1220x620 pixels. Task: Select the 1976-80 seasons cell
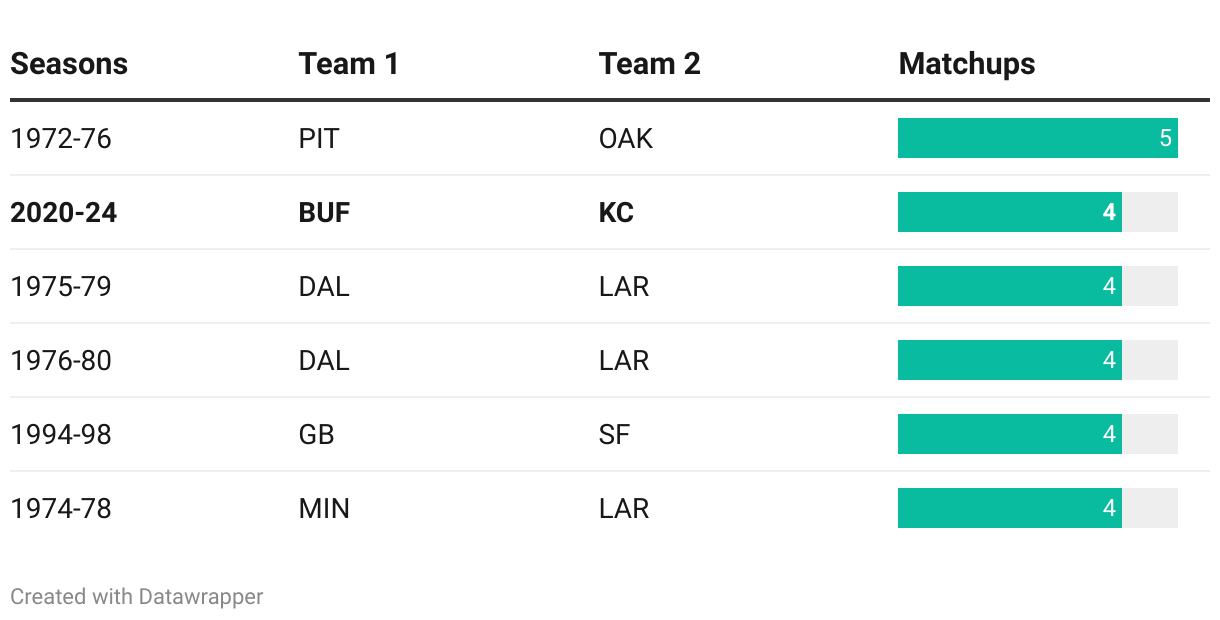[61, 360]
